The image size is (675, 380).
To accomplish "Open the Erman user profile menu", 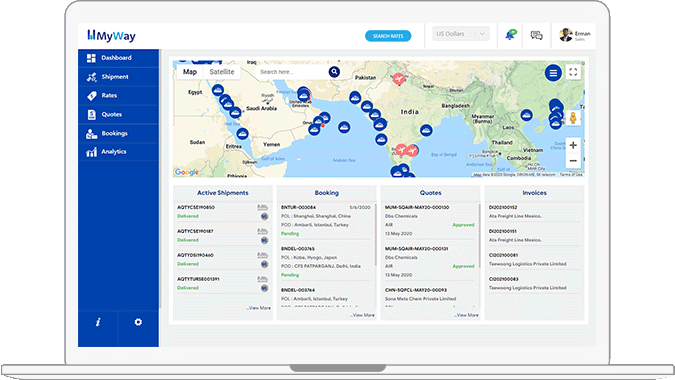I will click(x=574, y=35).
